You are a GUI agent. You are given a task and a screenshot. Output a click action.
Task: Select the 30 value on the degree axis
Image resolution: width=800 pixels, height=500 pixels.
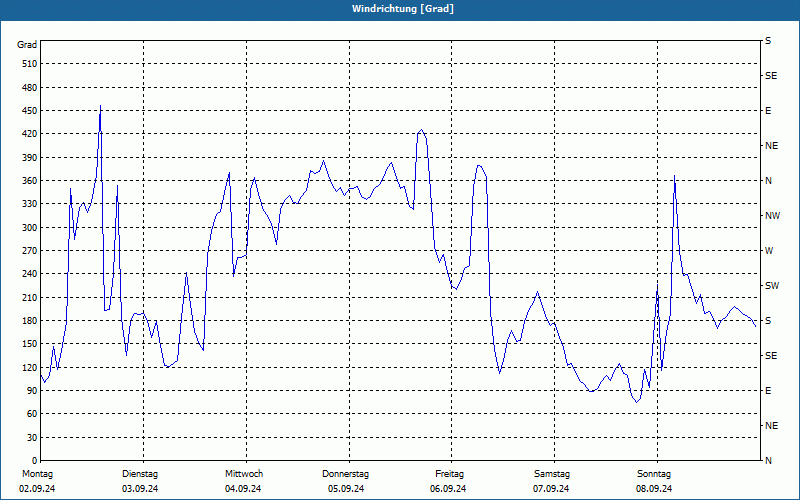pos(32,437)
